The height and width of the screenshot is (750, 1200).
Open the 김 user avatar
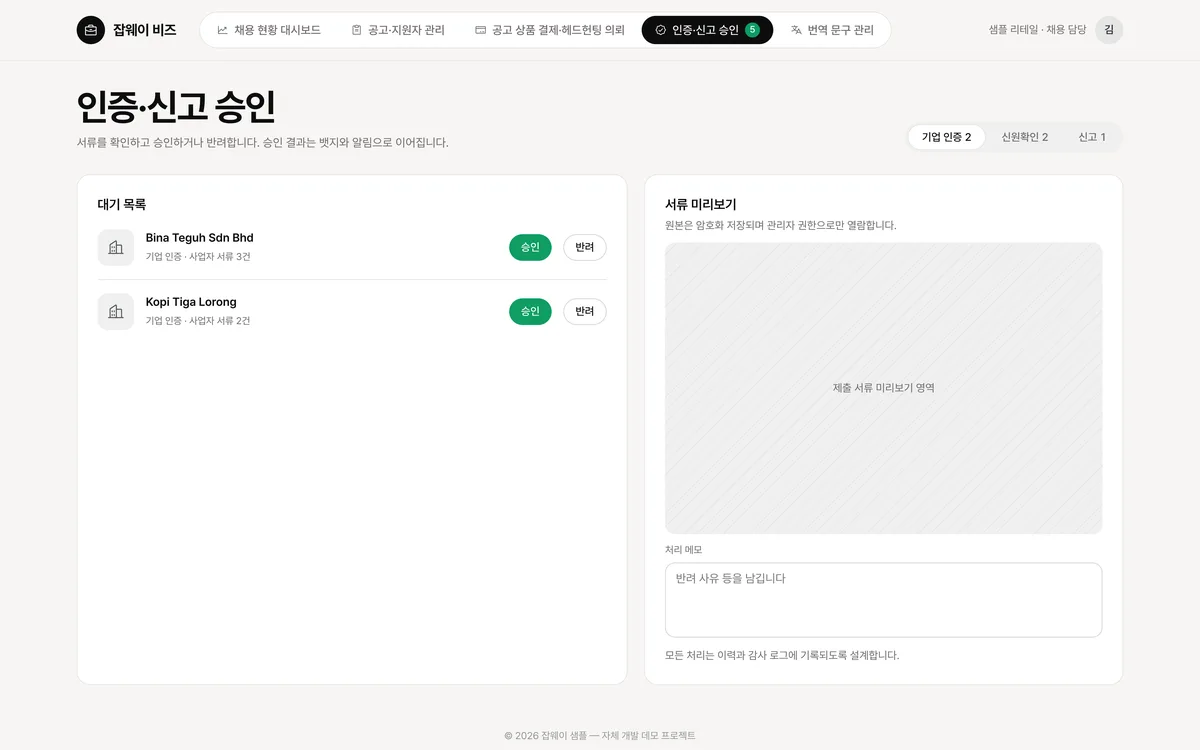point(1109,30)
